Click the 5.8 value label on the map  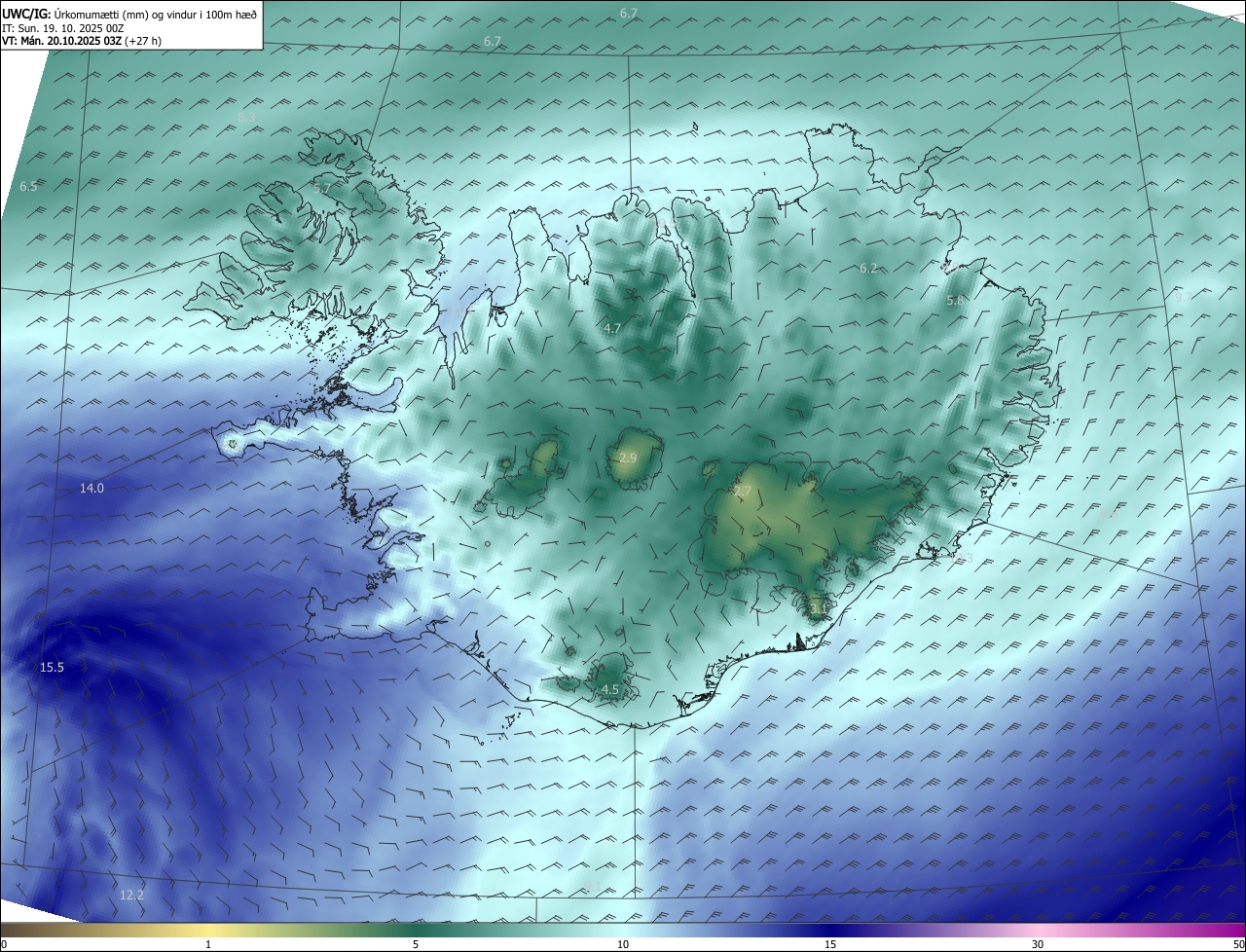click(x=955, y=302)
